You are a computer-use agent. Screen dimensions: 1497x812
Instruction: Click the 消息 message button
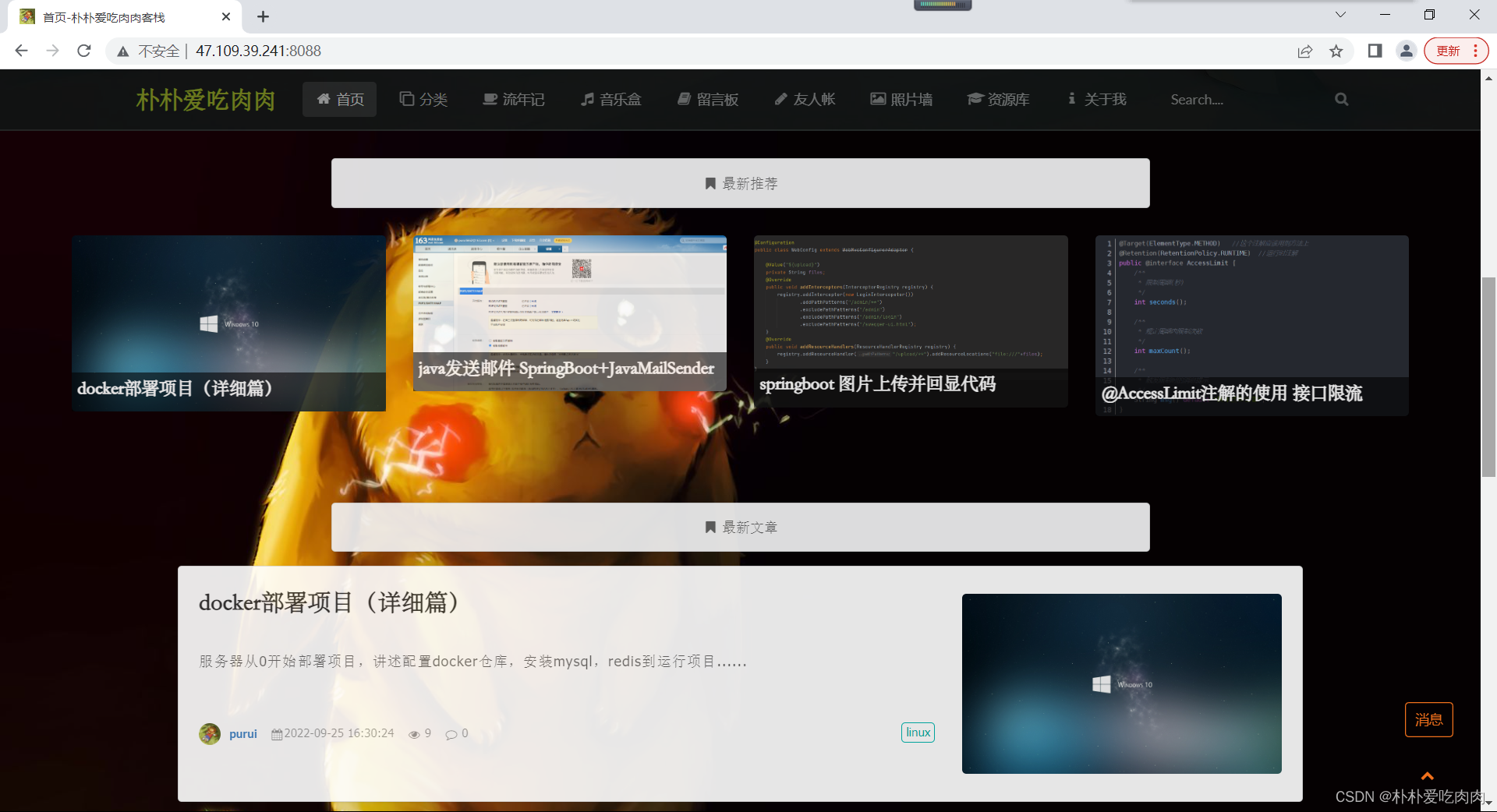coord(1428,719)
